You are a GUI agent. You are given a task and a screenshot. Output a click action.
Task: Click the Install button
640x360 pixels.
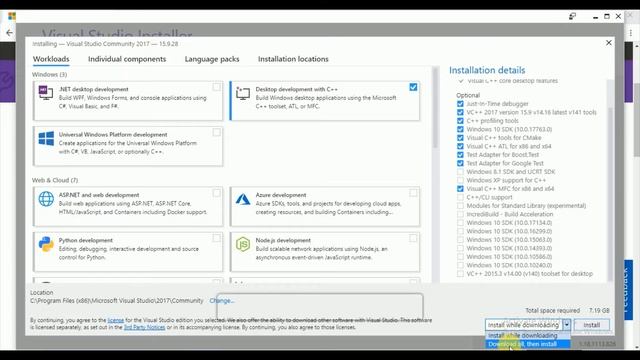[591, 325]
